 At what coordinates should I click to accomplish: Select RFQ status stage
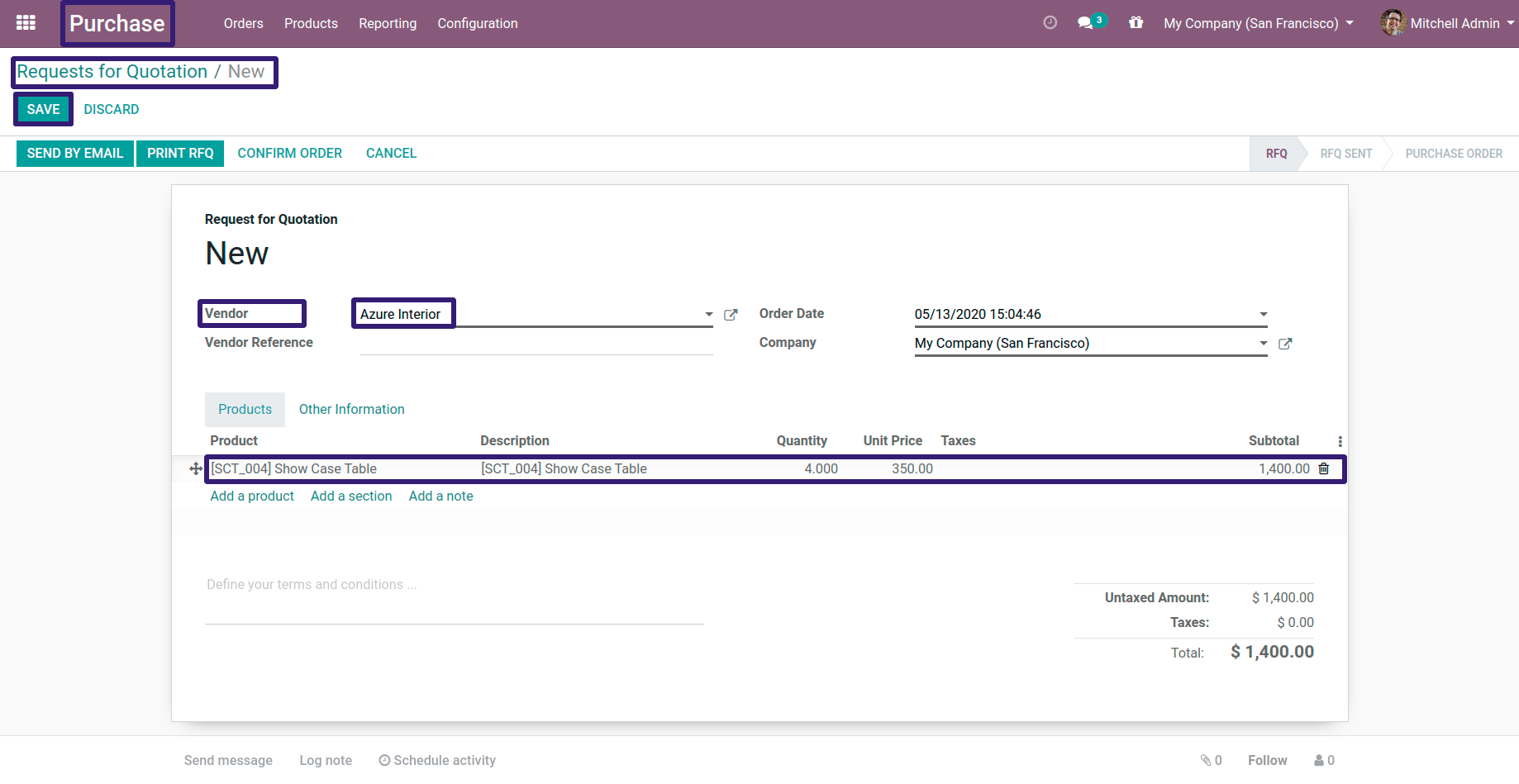tap(1277, 154)
